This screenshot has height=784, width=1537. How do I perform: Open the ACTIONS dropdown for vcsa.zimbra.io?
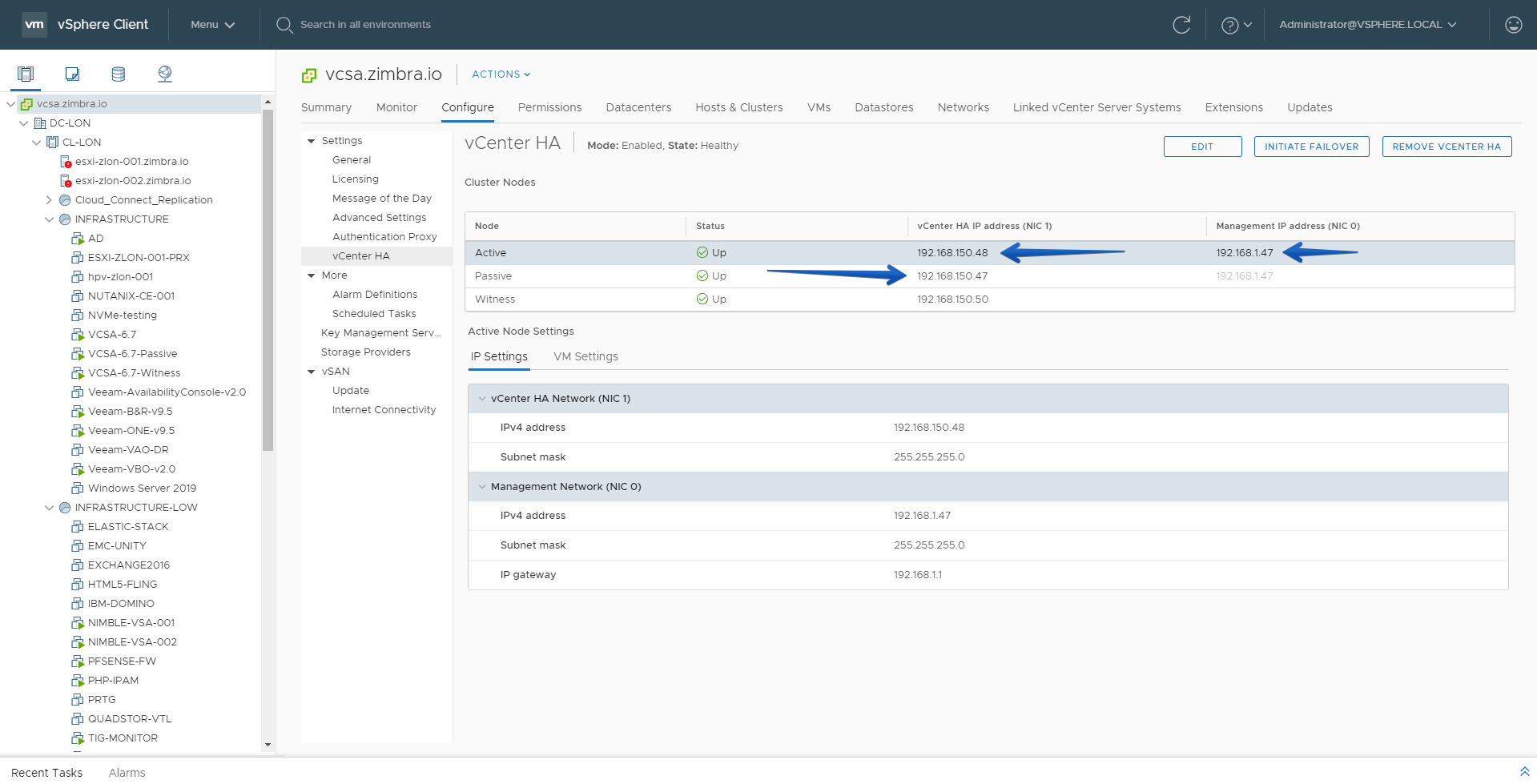point(501,74)
